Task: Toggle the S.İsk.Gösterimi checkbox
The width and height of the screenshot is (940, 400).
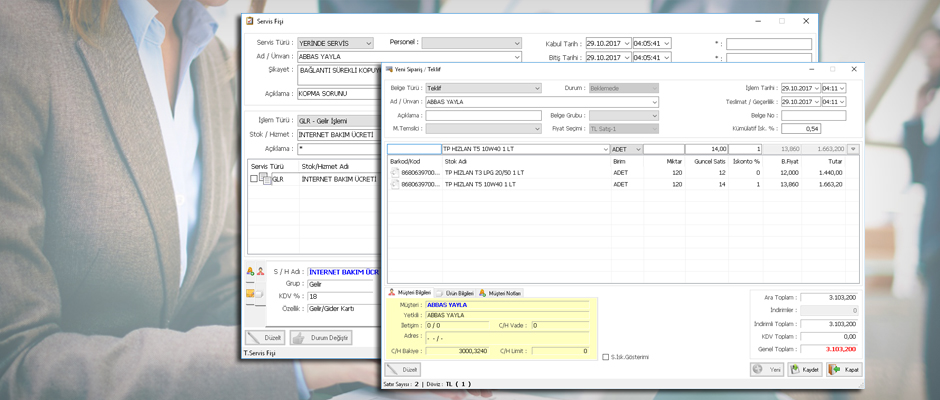Action: pos(605,357)
